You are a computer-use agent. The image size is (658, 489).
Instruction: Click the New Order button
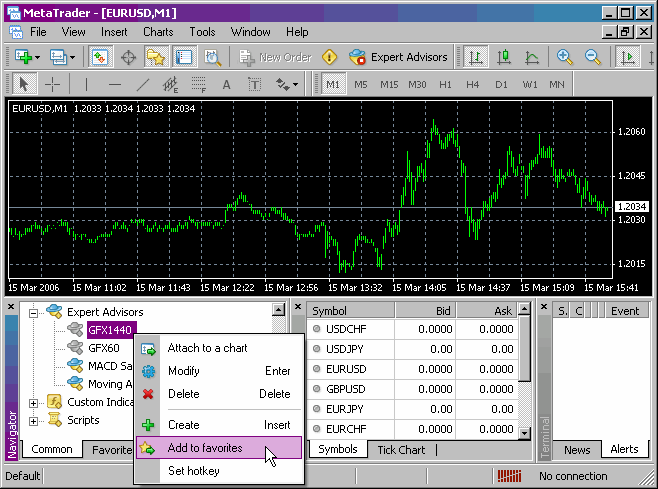click(x=275, y=58)
